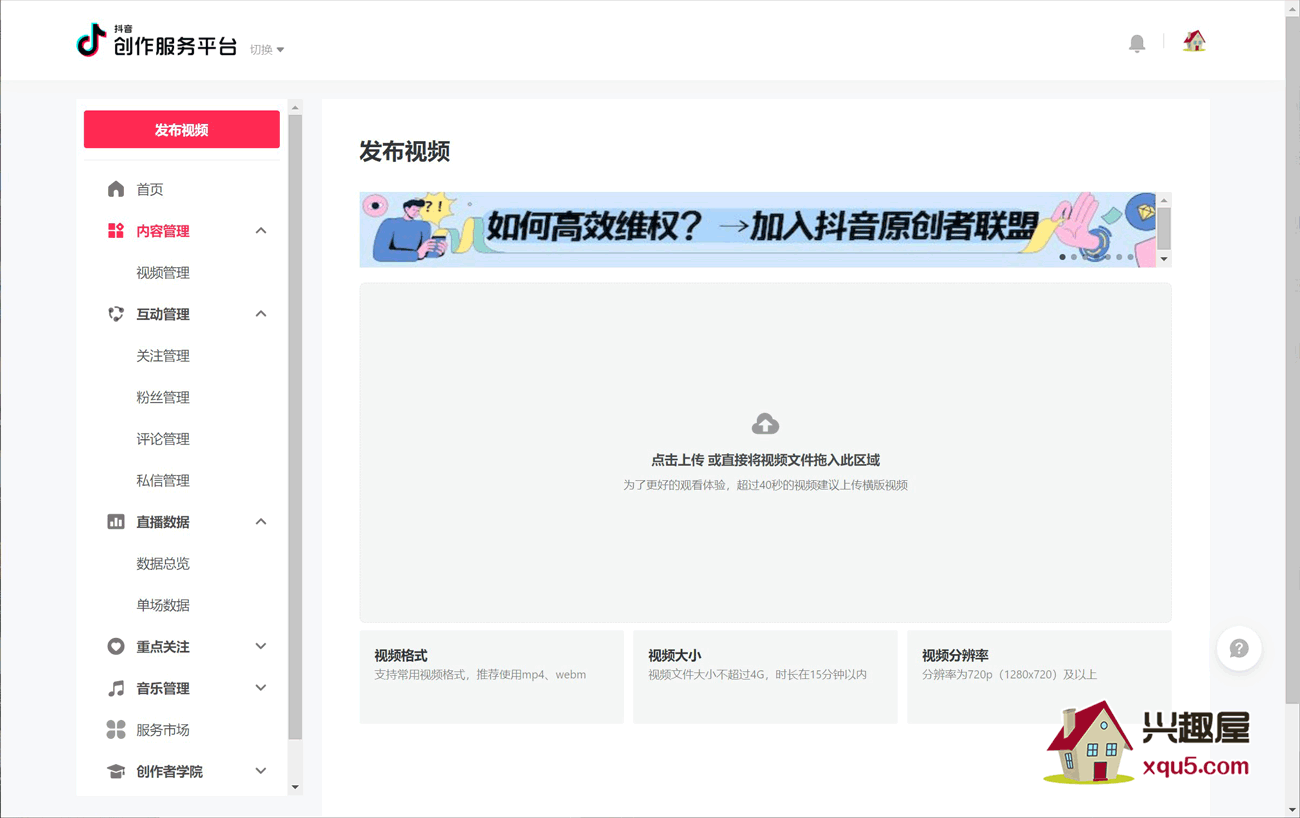Click the 点击上传 upload text
The height and width of the screenshot is (818, 1300).
[x=678, y=460]
